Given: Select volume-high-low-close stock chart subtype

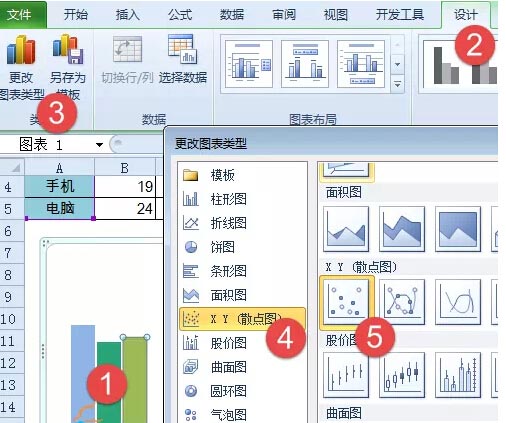Looking at the screenshot, I should tap(458, 375).
